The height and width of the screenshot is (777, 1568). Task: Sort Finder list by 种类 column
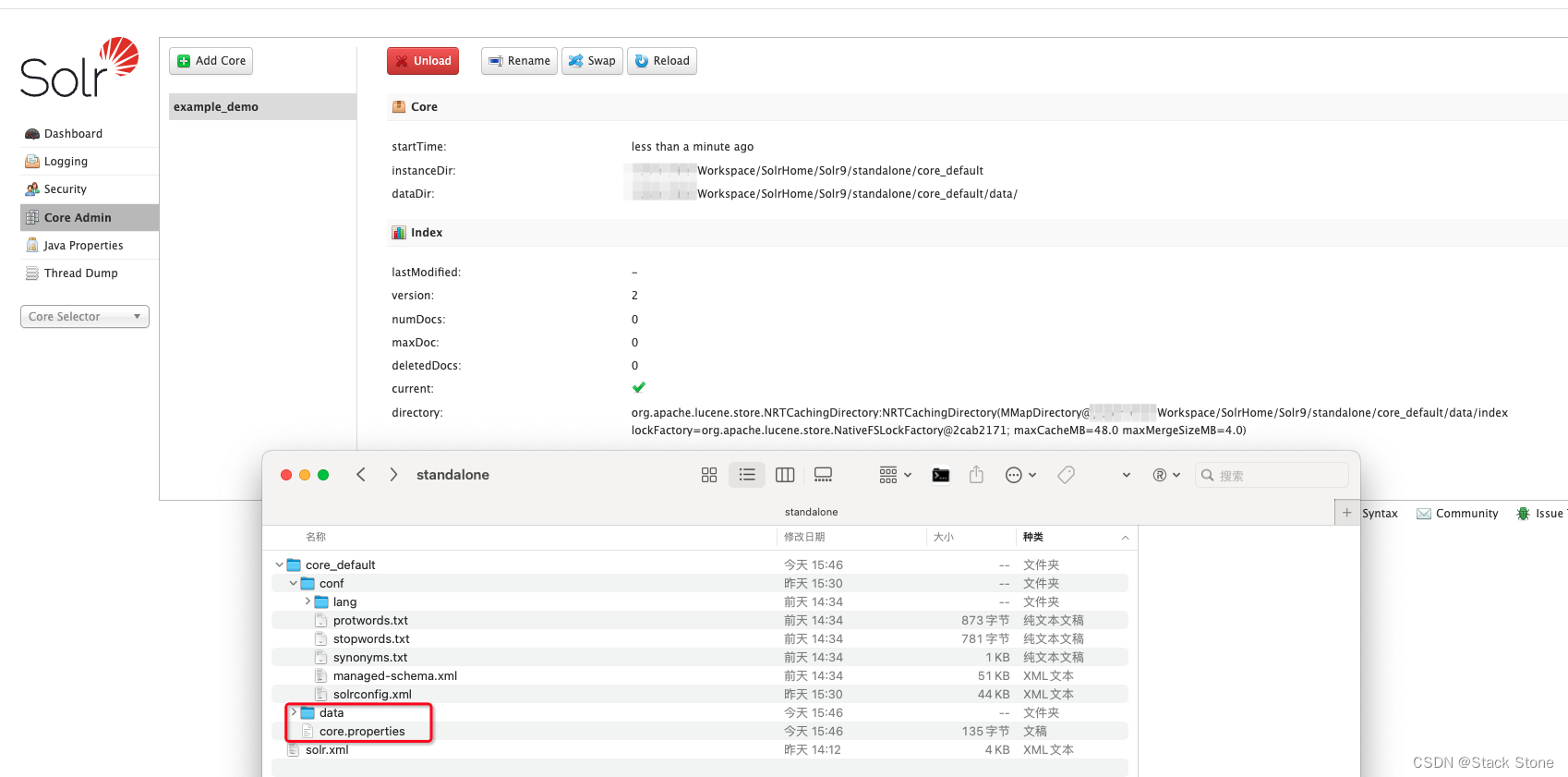(x=1033, y=537)
